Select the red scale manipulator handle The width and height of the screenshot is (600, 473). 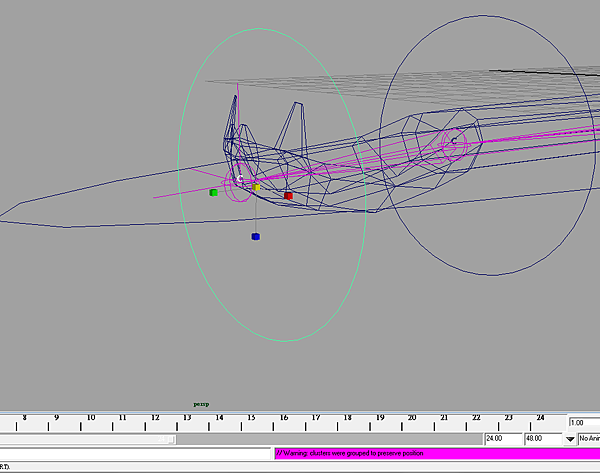point(288,196)
